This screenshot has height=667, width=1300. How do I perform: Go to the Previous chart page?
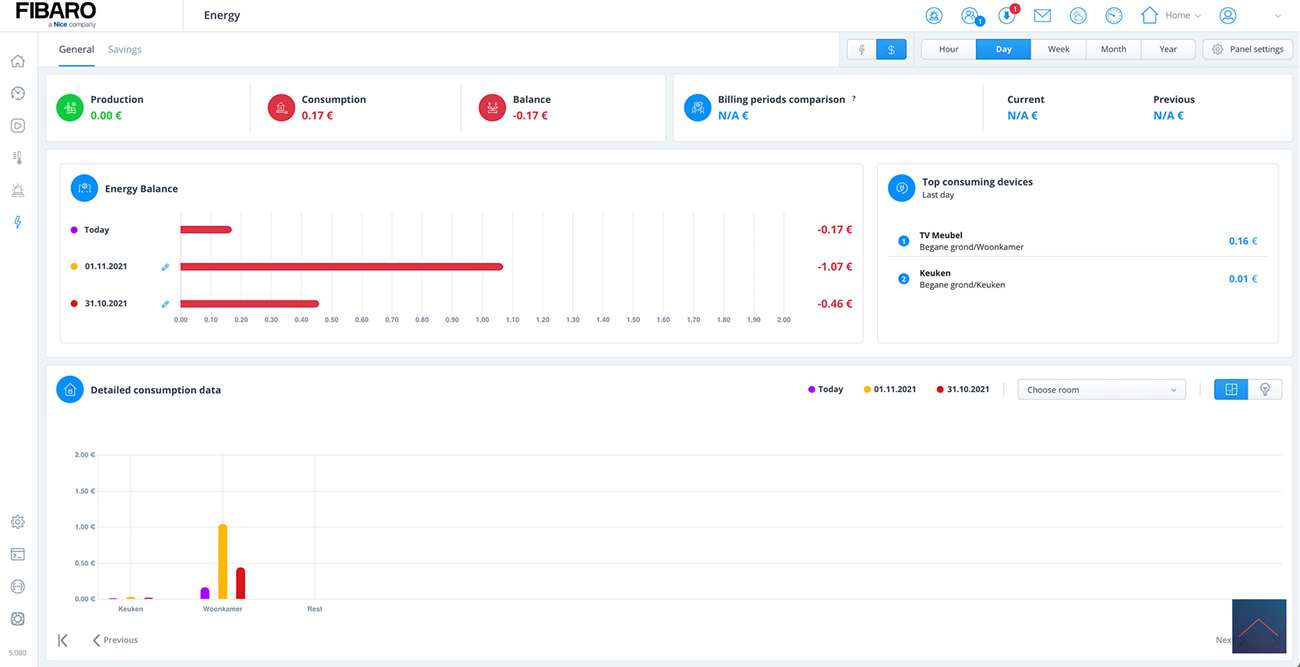tap(115, 640)
